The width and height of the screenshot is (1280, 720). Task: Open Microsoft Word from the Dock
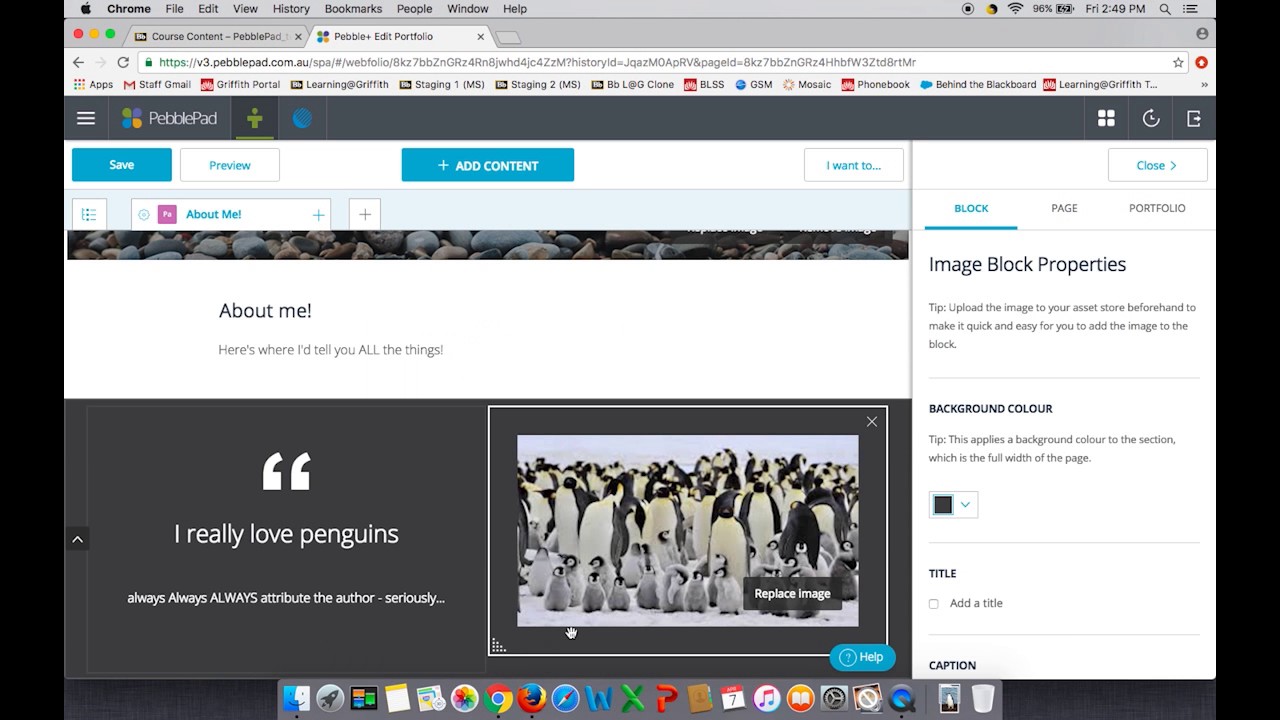coord(598,698)
